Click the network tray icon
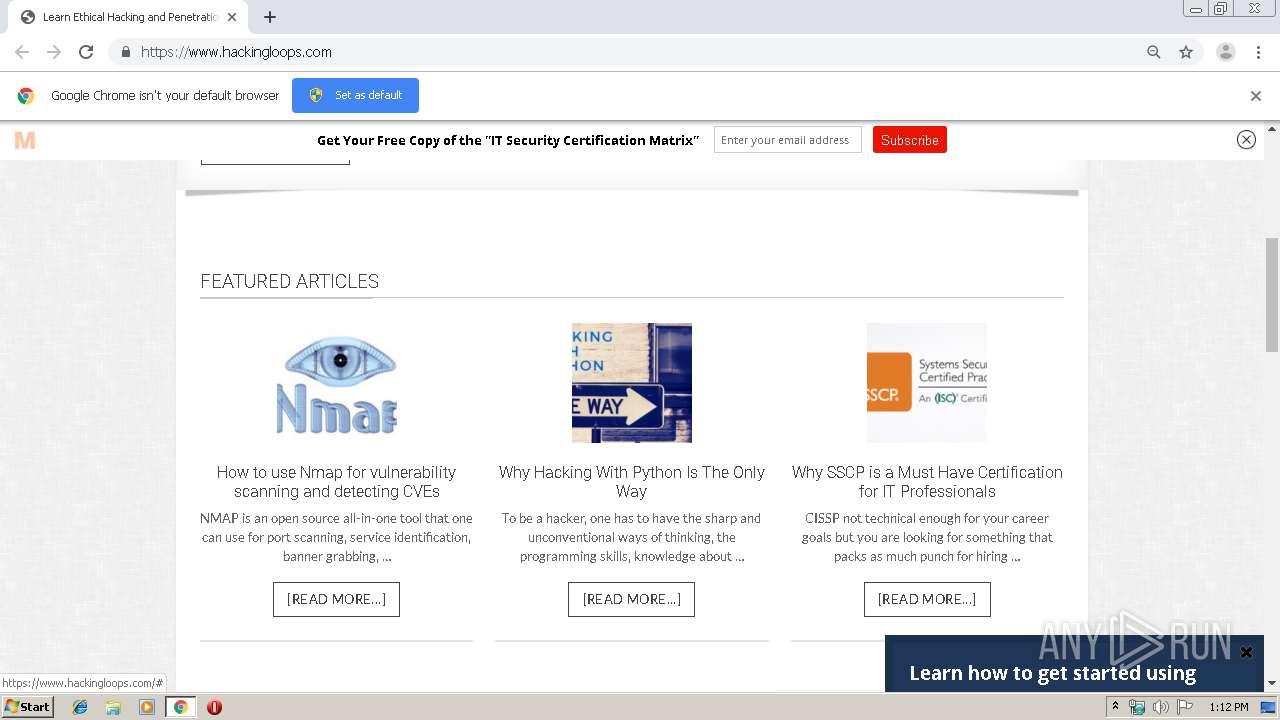This screenshot has width=1280, height=720. [1137, 707]
